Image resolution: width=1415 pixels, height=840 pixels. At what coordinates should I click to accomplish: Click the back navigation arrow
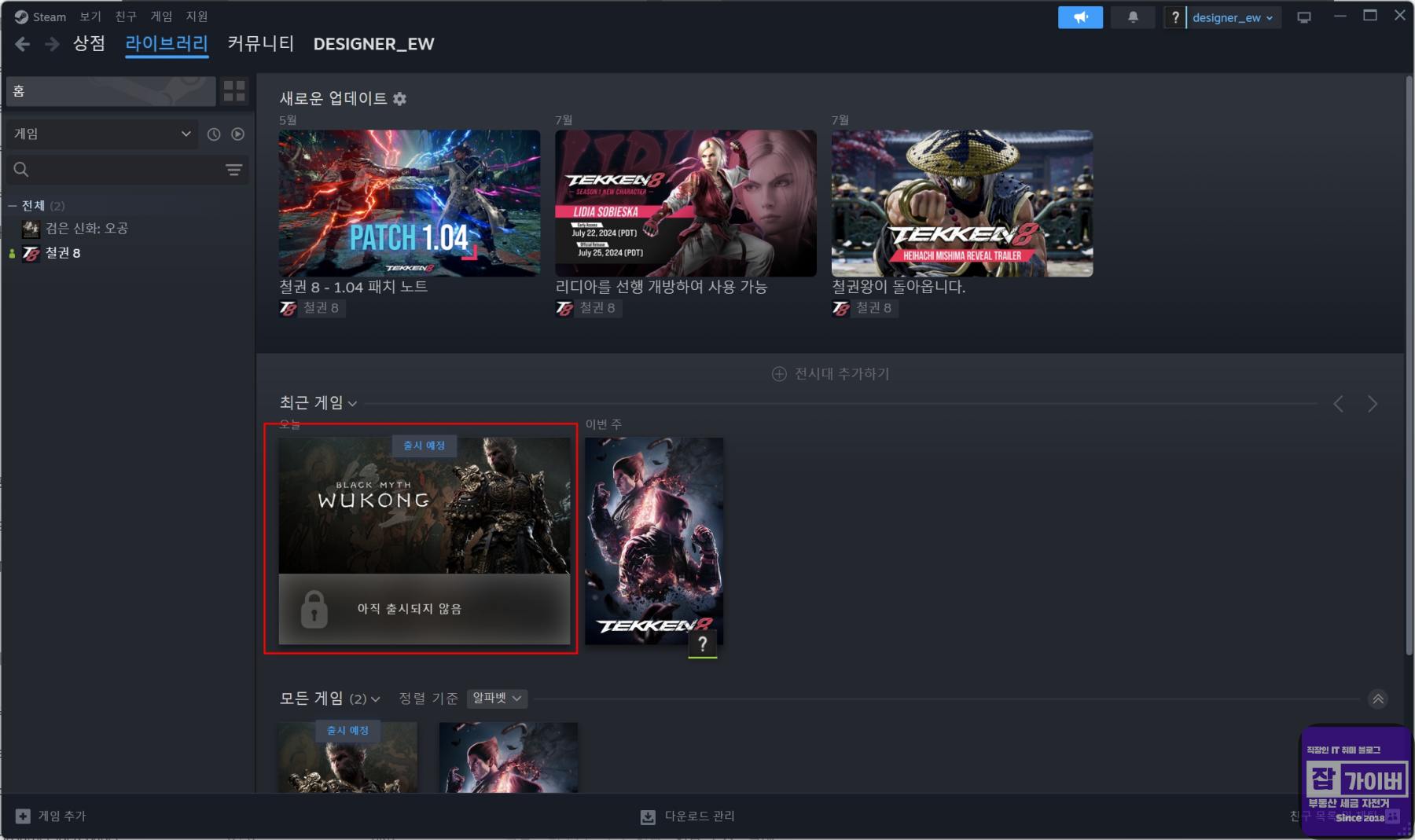[23, 44]
